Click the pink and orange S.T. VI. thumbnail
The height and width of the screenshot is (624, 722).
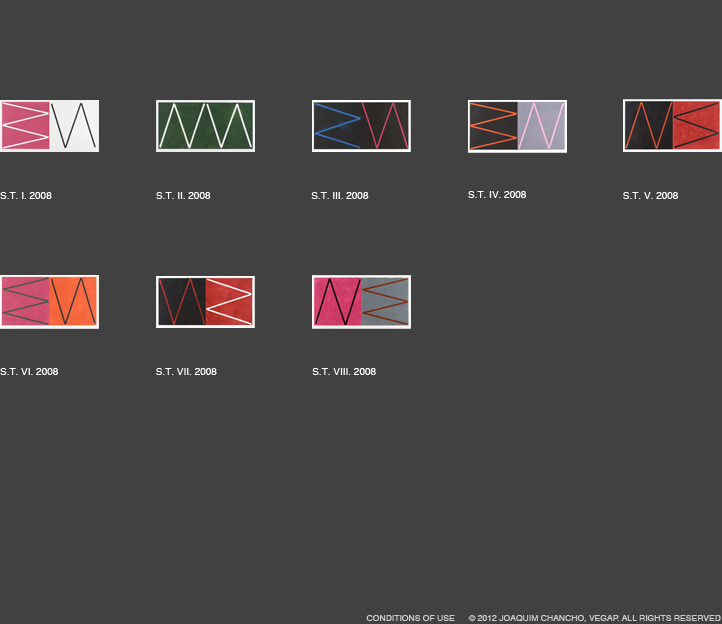click(49, 302)
